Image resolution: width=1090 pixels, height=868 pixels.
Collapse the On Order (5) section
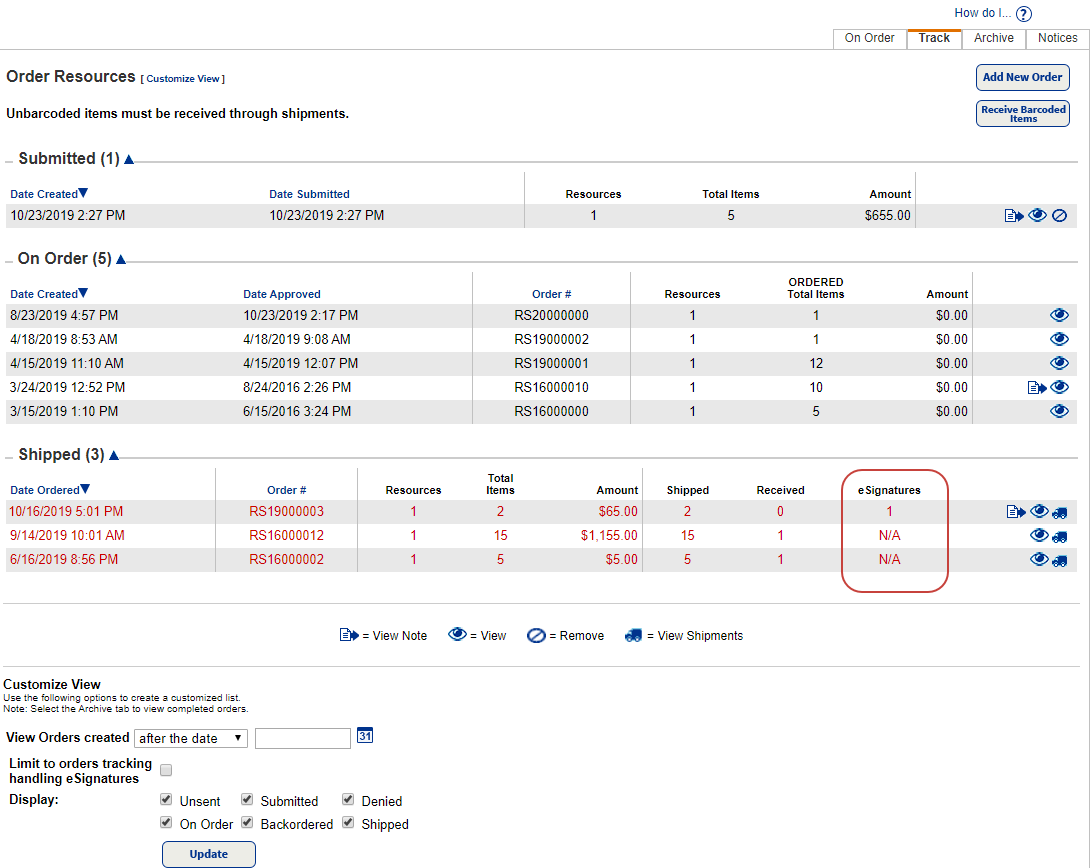[x=121, y=260]
